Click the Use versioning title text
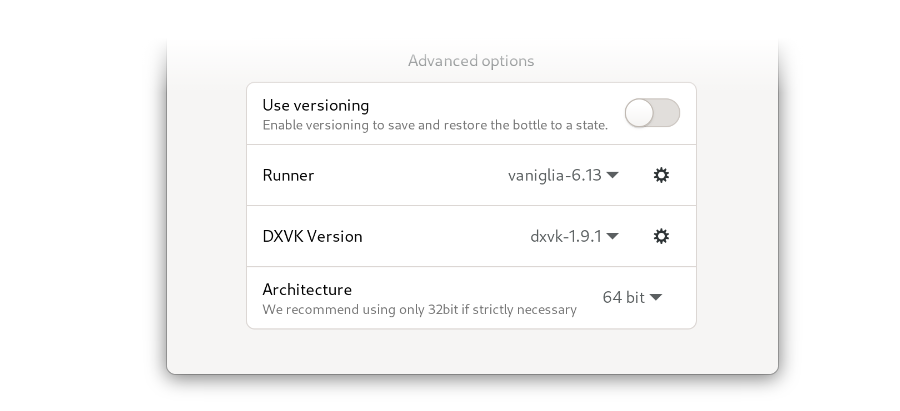 pyautogui.click(x=315, y=105)
